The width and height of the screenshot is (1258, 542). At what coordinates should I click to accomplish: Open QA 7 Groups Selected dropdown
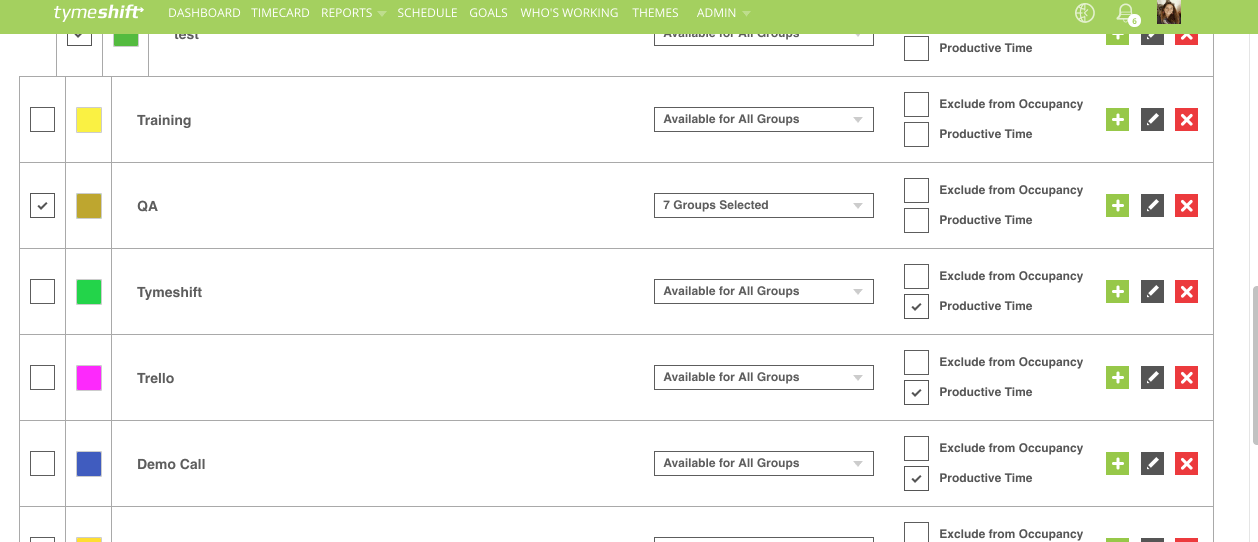763,205
